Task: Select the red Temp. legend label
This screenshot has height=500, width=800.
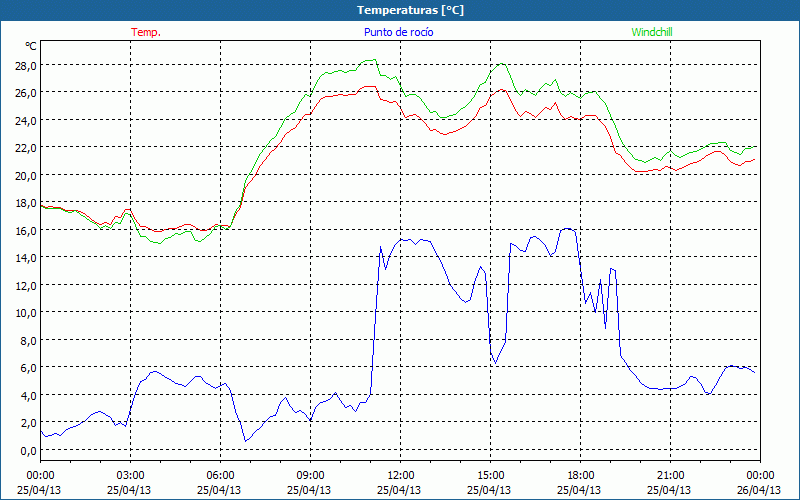Action: click(146, 32)
